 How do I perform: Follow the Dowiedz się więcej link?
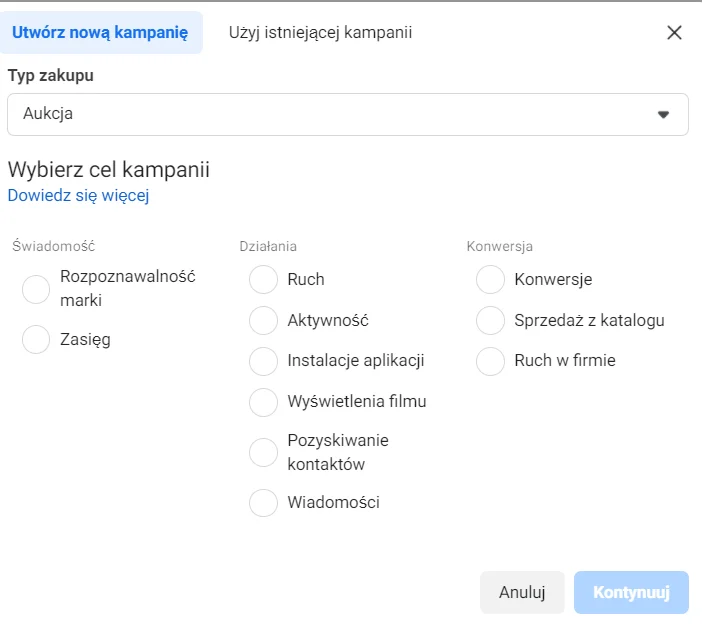tap(78, 195)
